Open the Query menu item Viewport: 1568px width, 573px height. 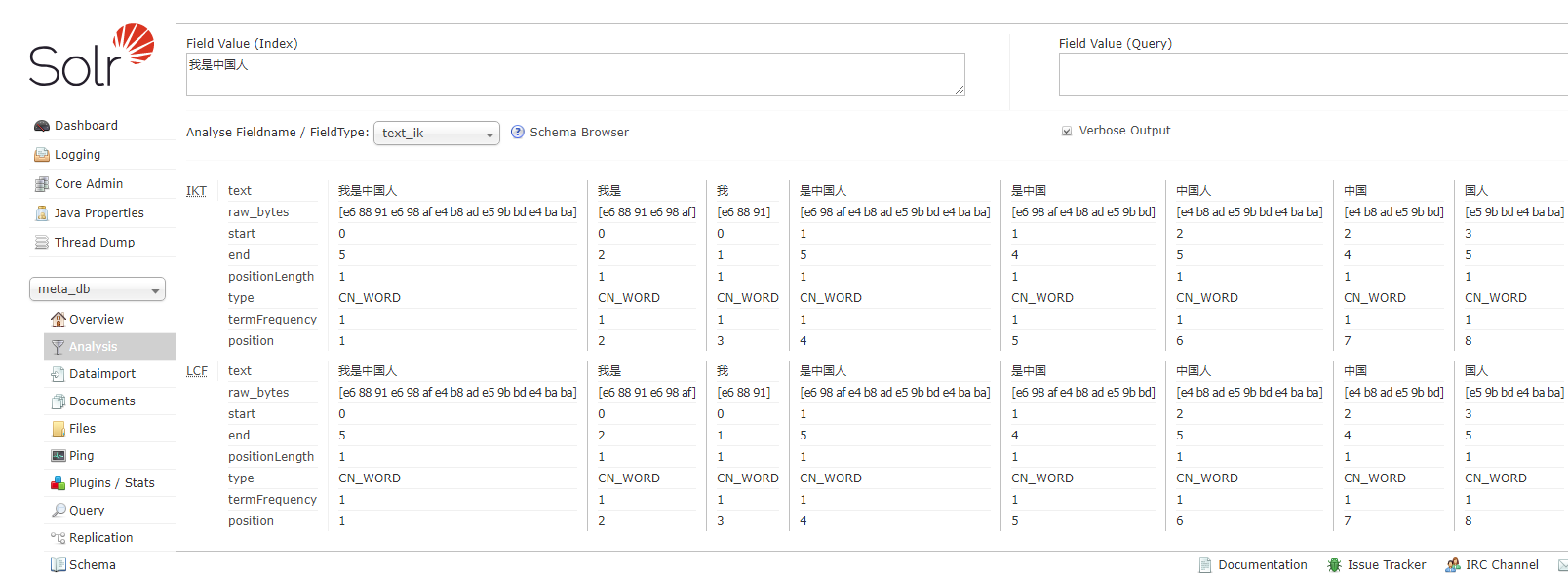(x=87, y=511)
